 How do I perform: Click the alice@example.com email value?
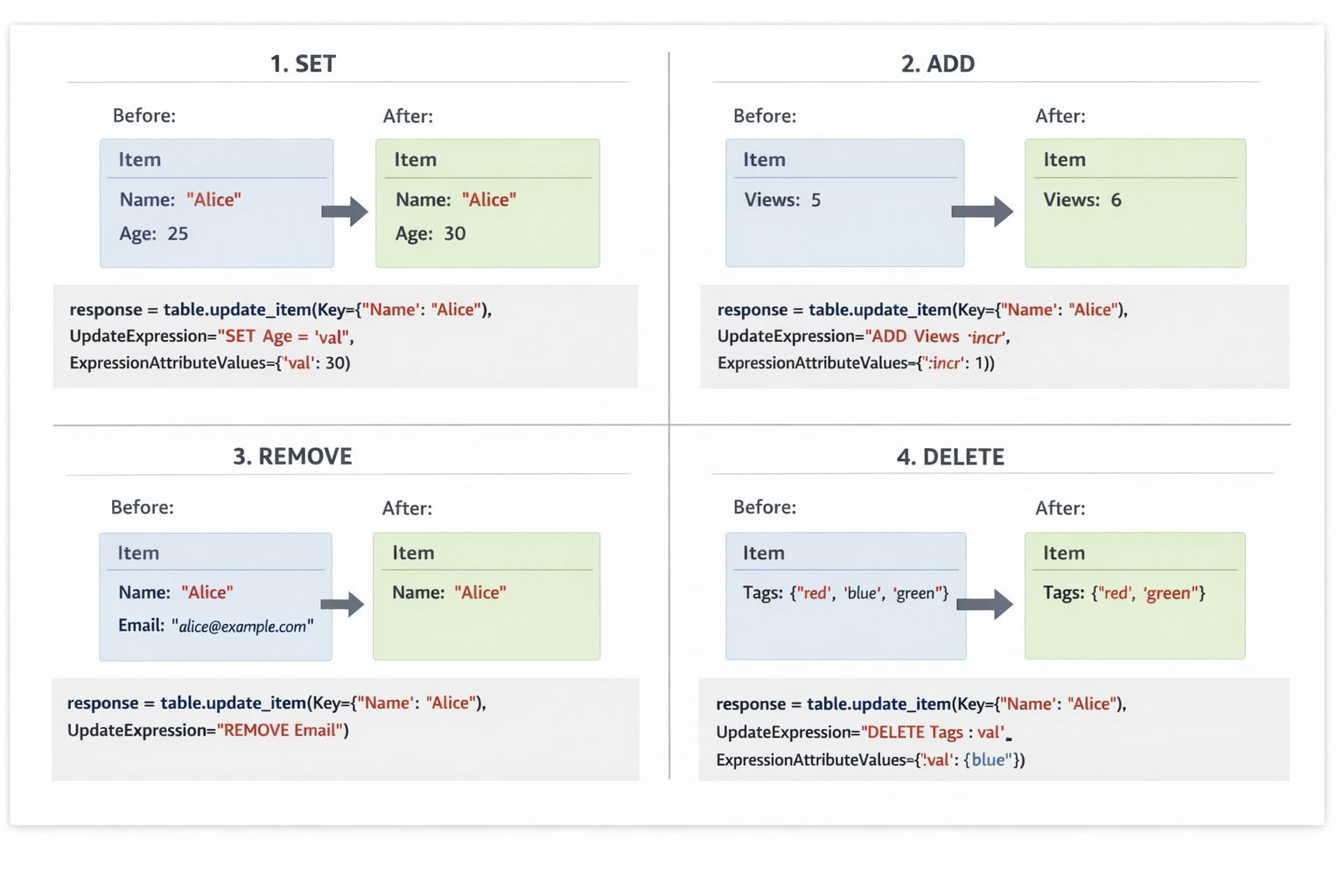(242, 626)
